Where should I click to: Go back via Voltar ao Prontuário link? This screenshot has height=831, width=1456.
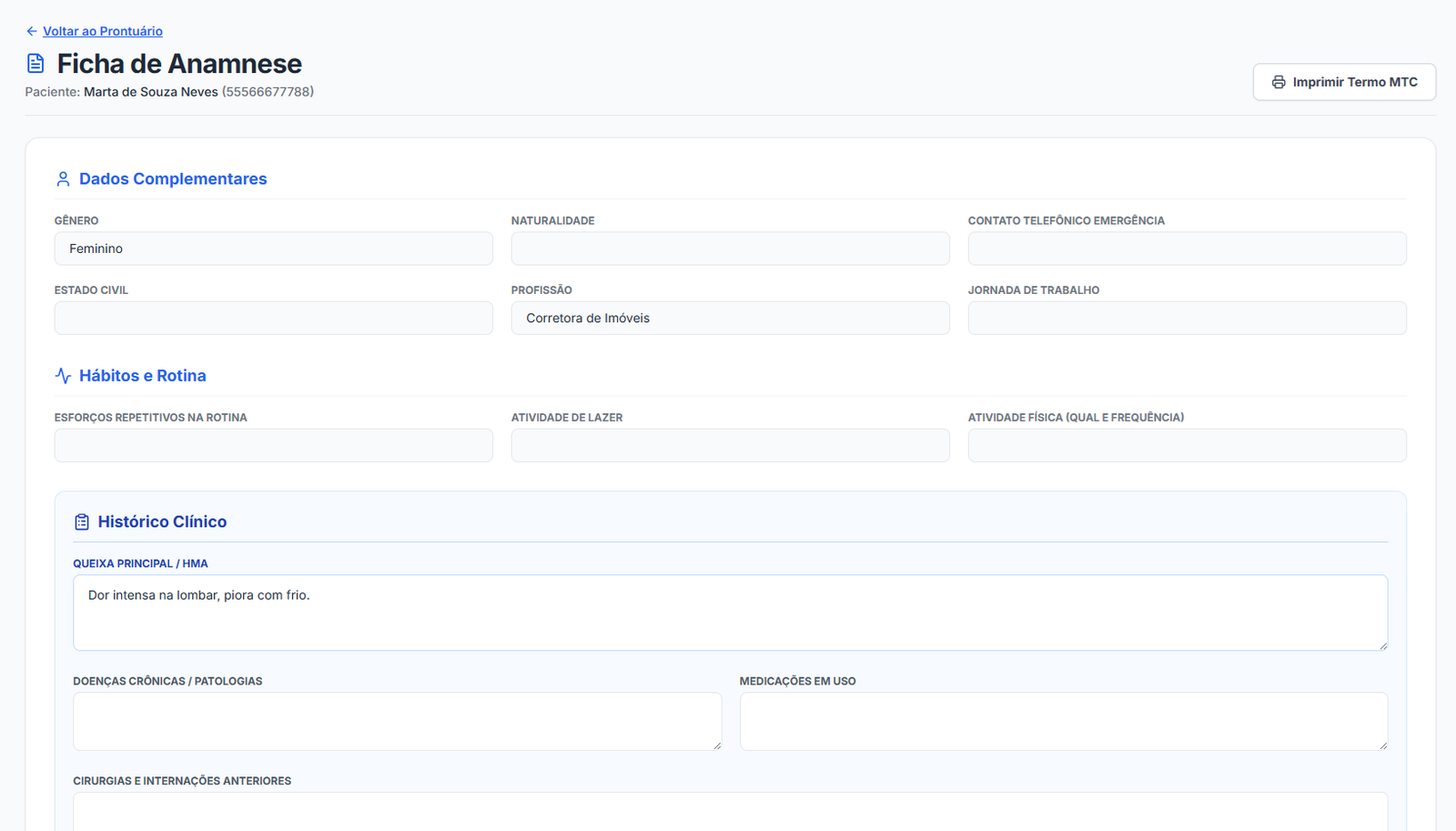point(103,31)
